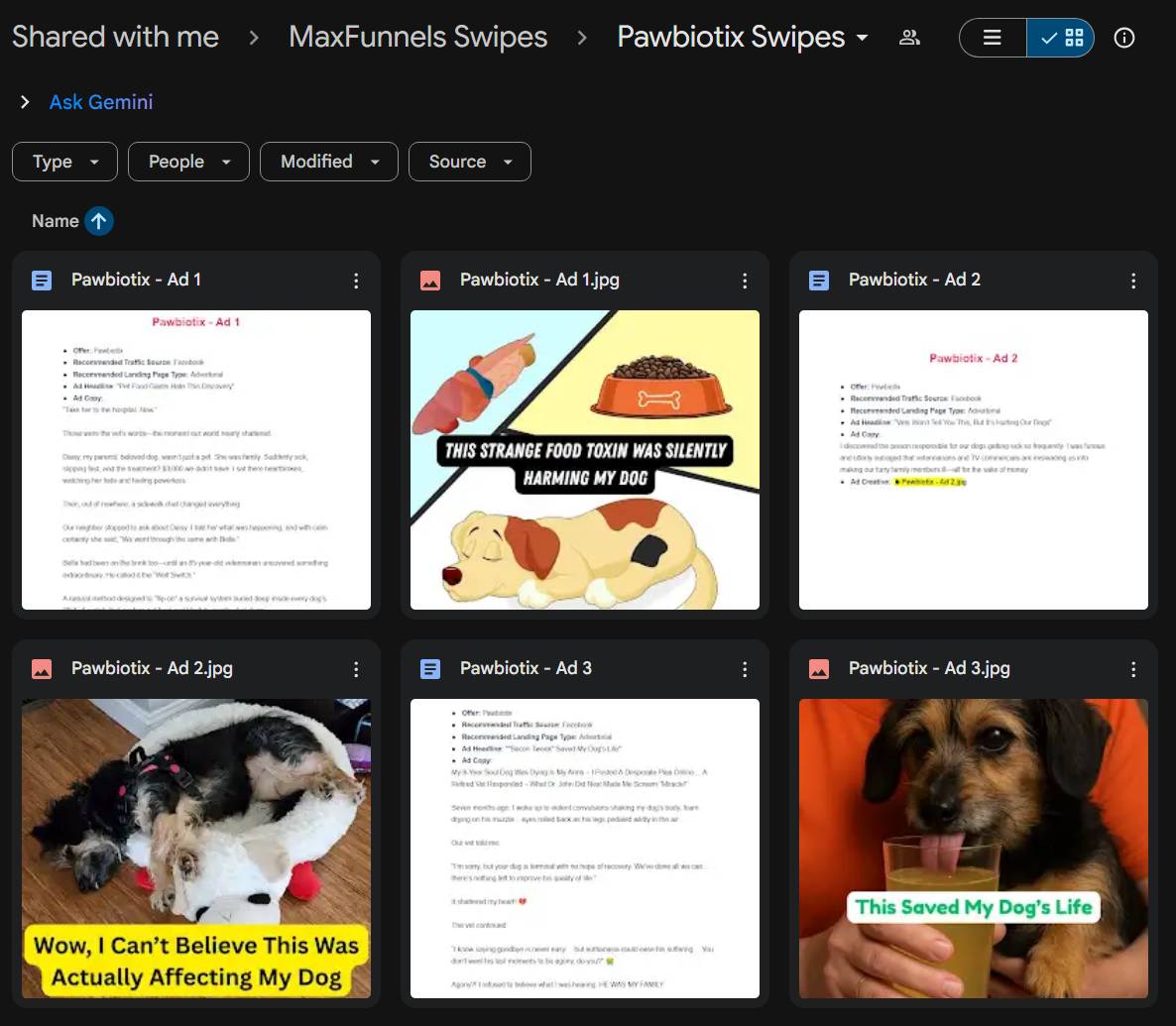Viewport: 1176px width, 1026px height.
Task: Reverse sort direction with the Name arrow
Action: tap(98, 221)
